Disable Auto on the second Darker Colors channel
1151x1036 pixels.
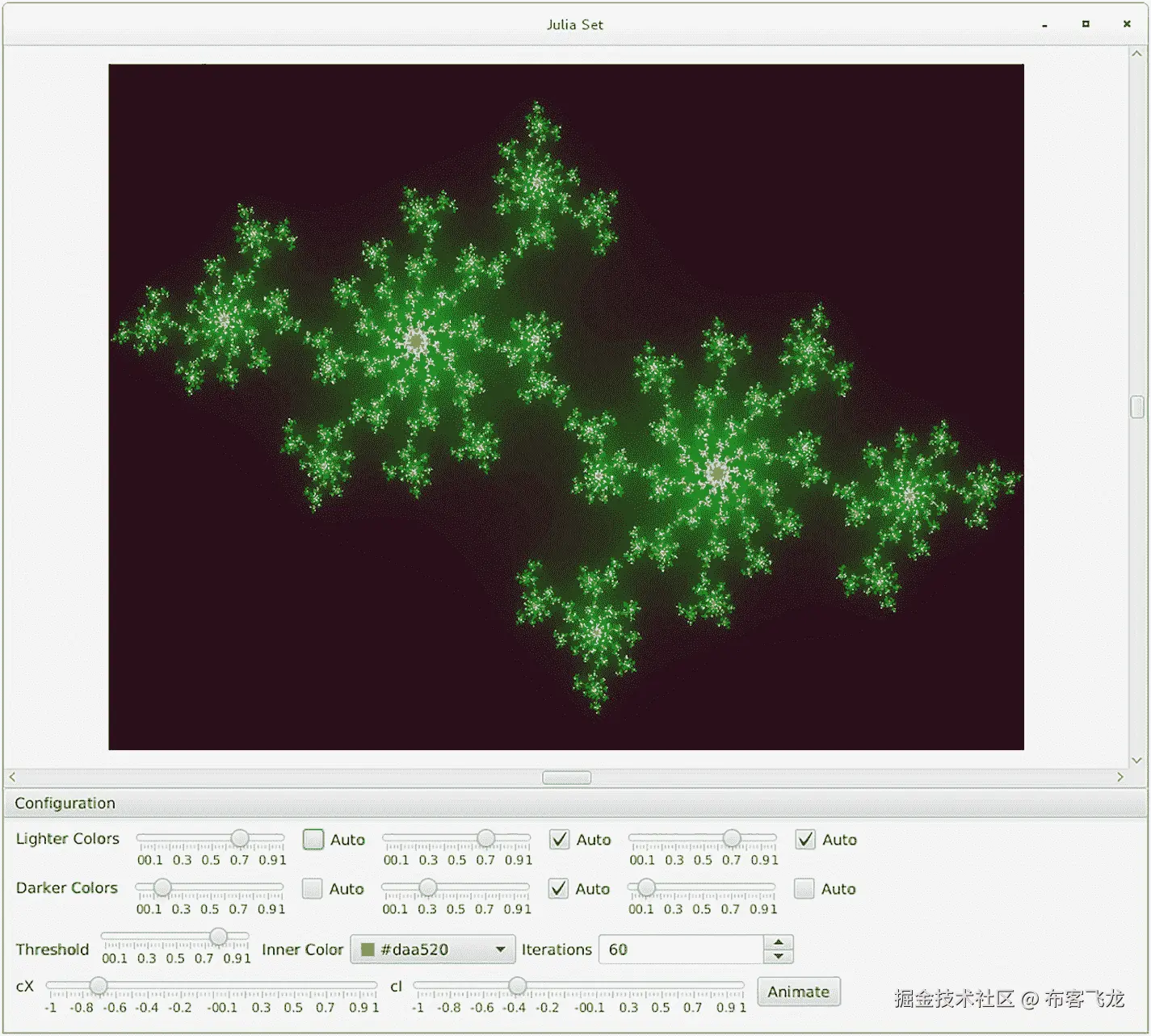[559, 889]
